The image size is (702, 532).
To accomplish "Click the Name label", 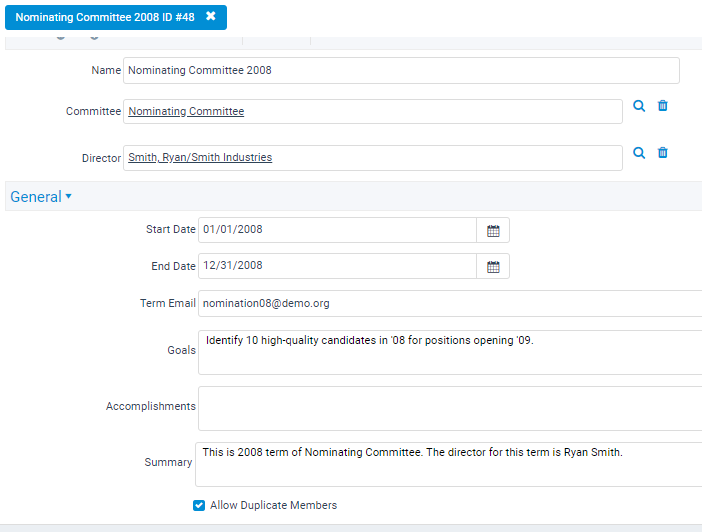I will pos(106,70).
